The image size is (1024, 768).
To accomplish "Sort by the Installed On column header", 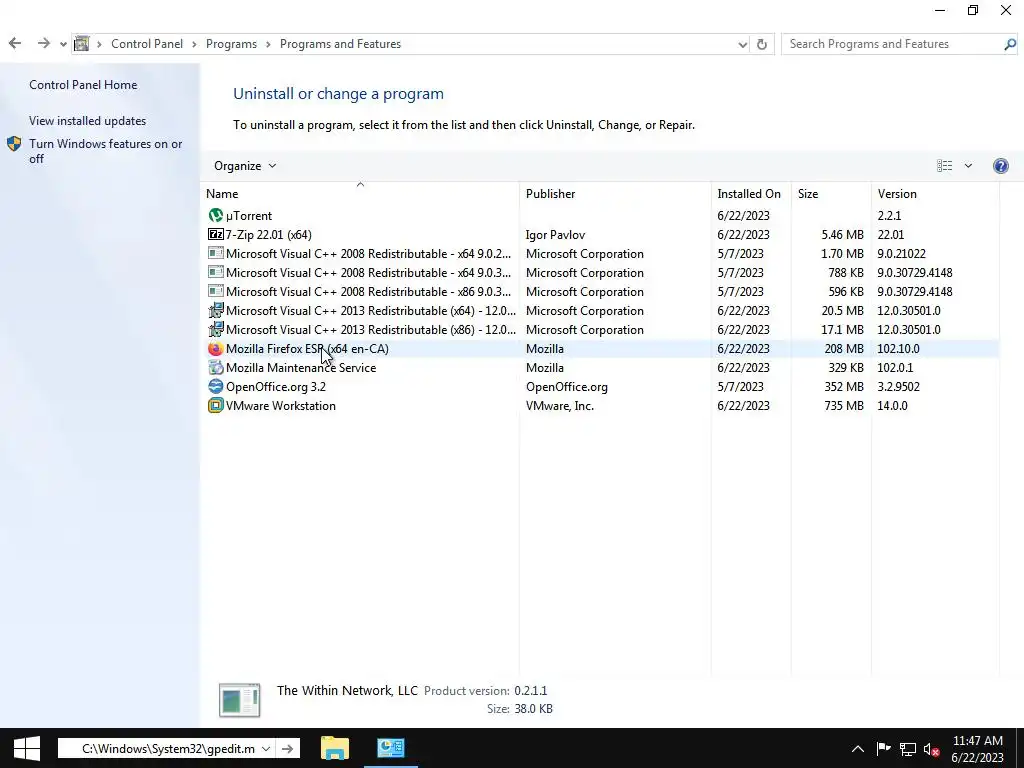I will pos(751,193).
